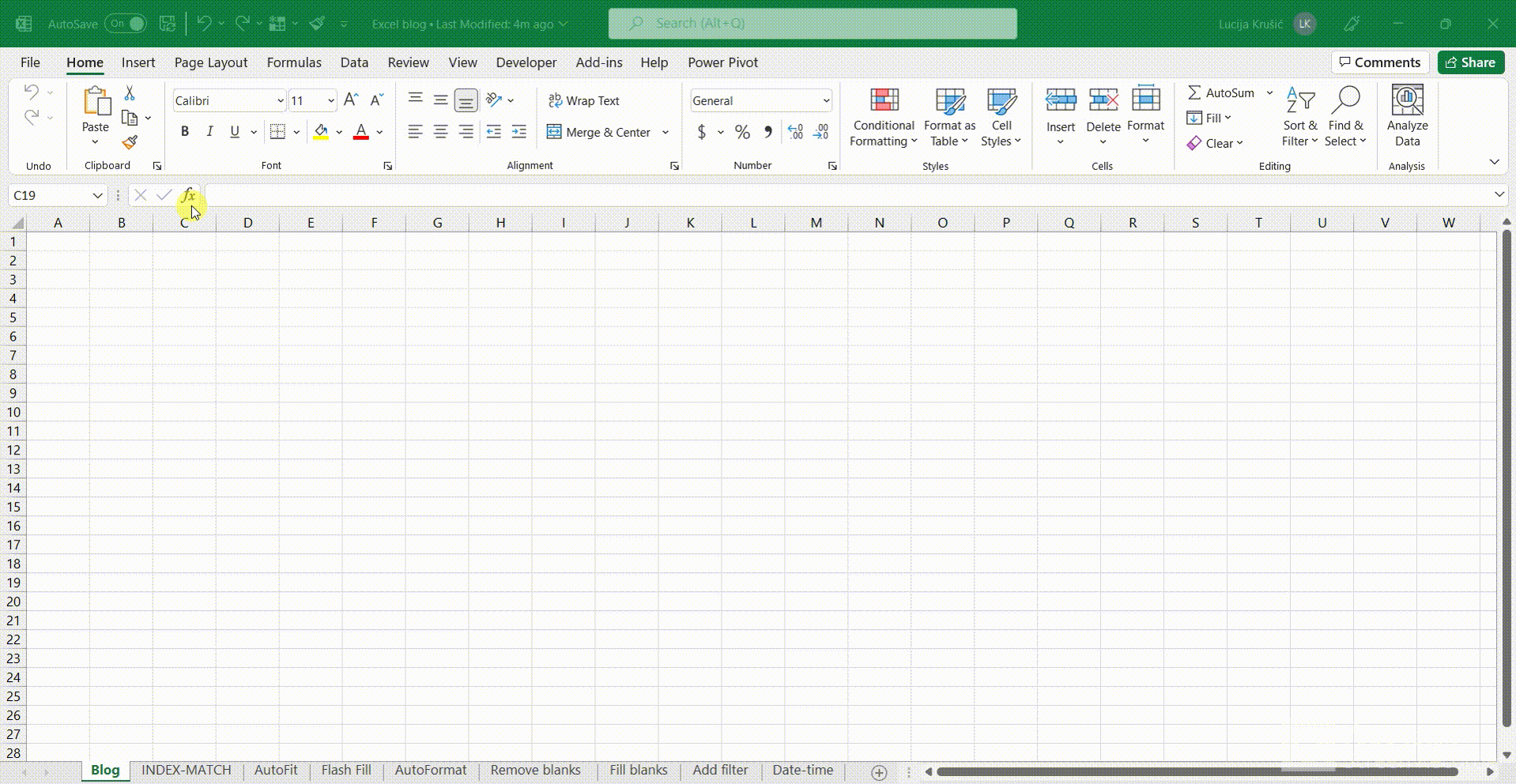The image size is (1516, 784).
Task: Expand the Name Box dropdown arrow
Action: 97,195
